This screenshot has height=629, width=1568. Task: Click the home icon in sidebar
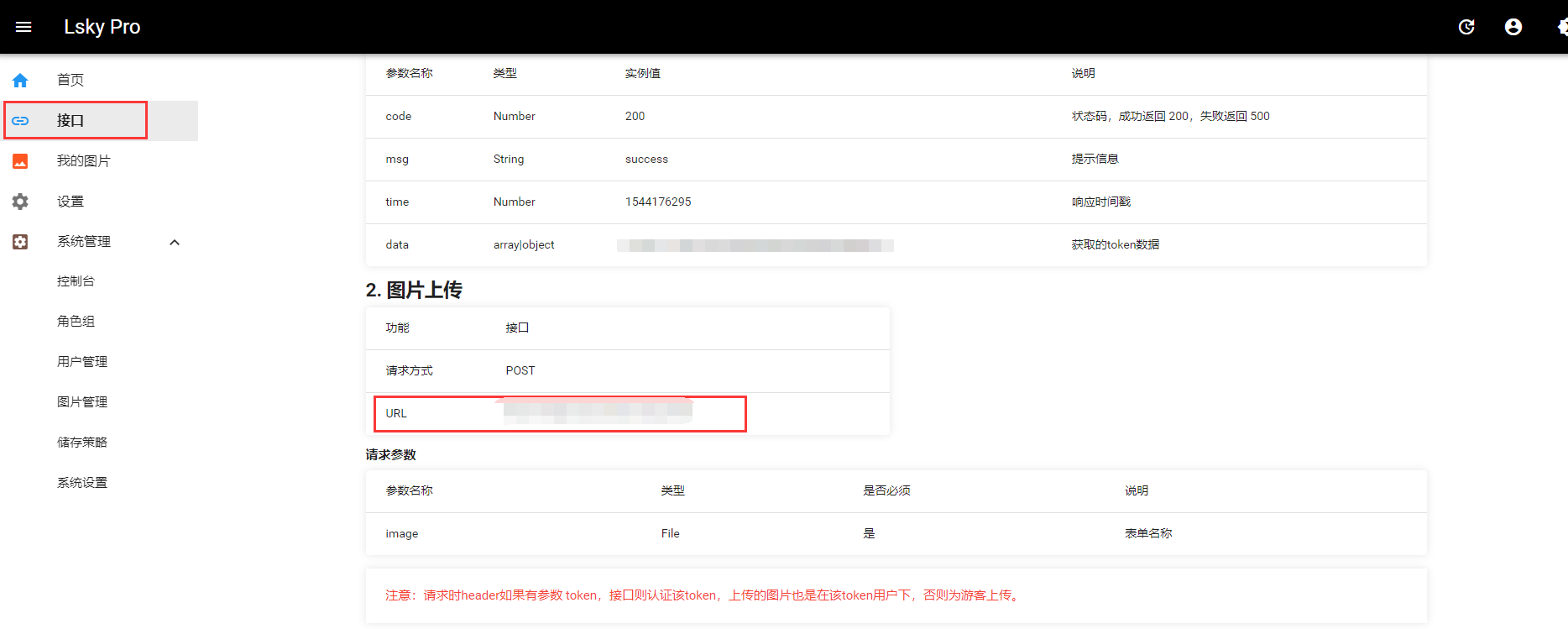(20, 81)
